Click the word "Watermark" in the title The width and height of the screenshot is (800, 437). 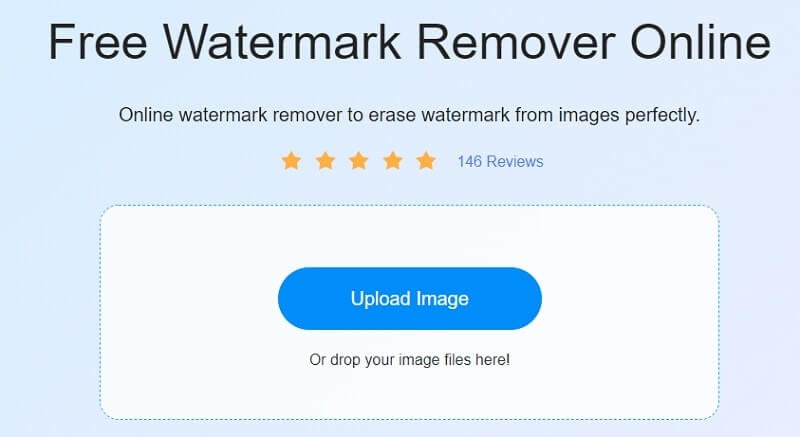pos(282,42)
